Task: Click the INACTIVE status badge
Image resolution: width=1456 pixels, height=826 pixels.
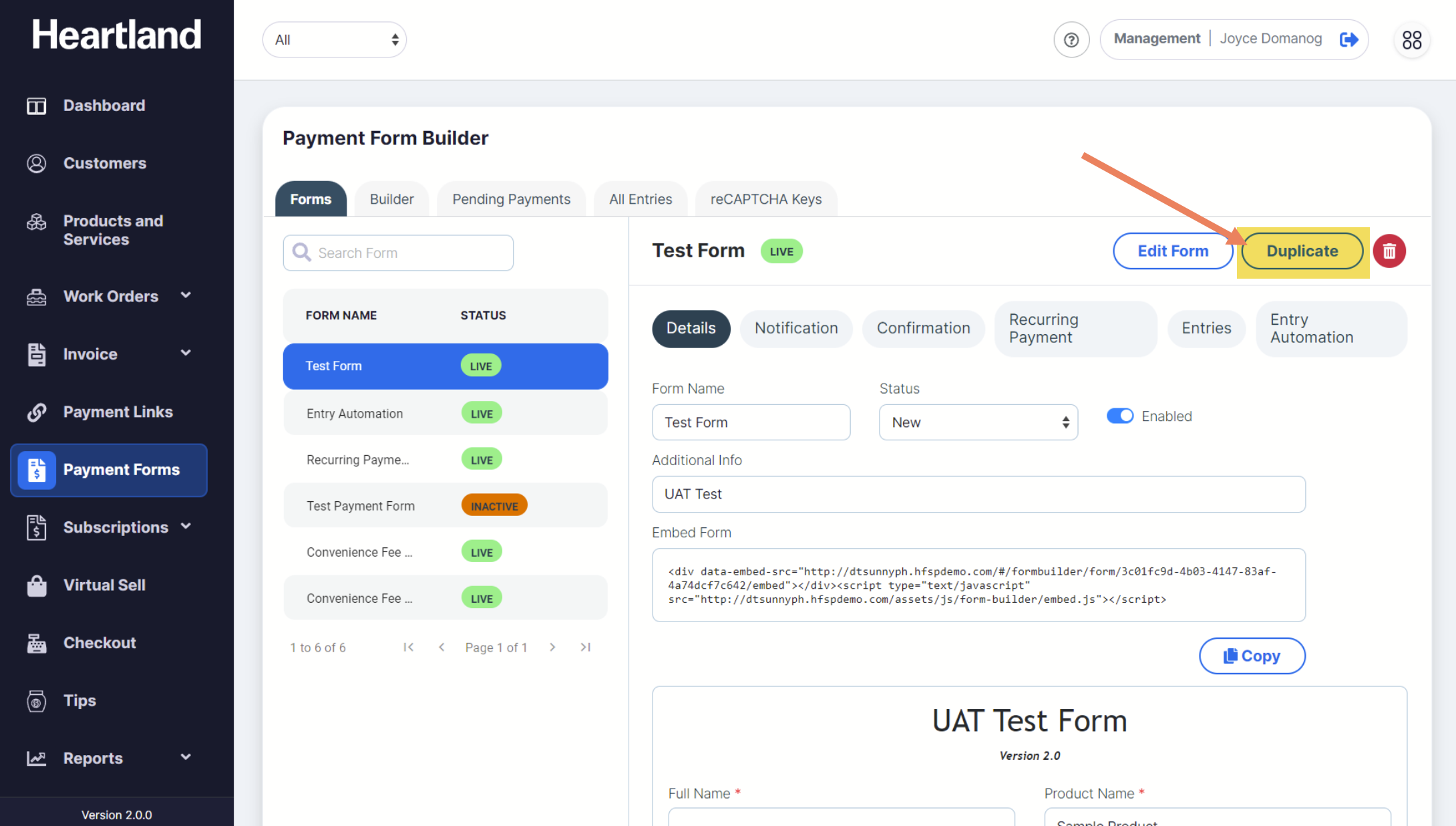Action: point(494,505)
